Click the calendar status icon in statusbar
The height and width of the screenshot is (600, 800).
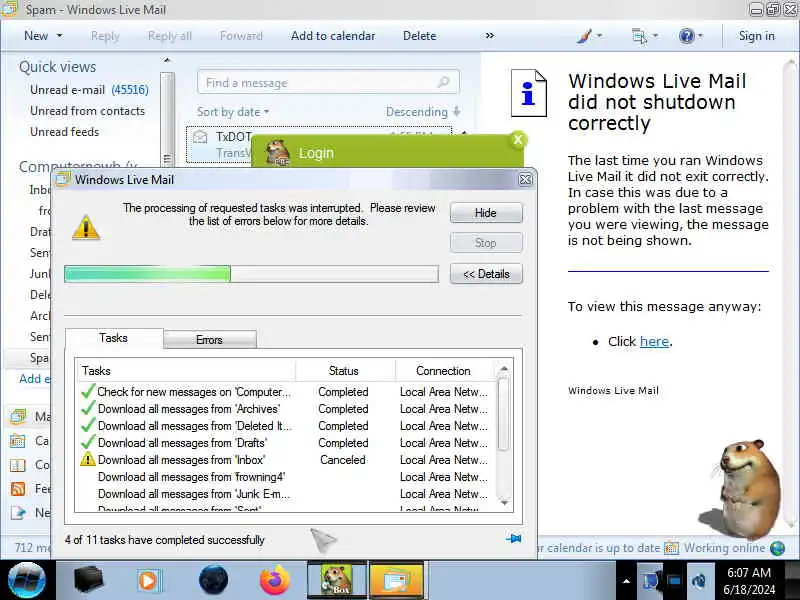671,548
